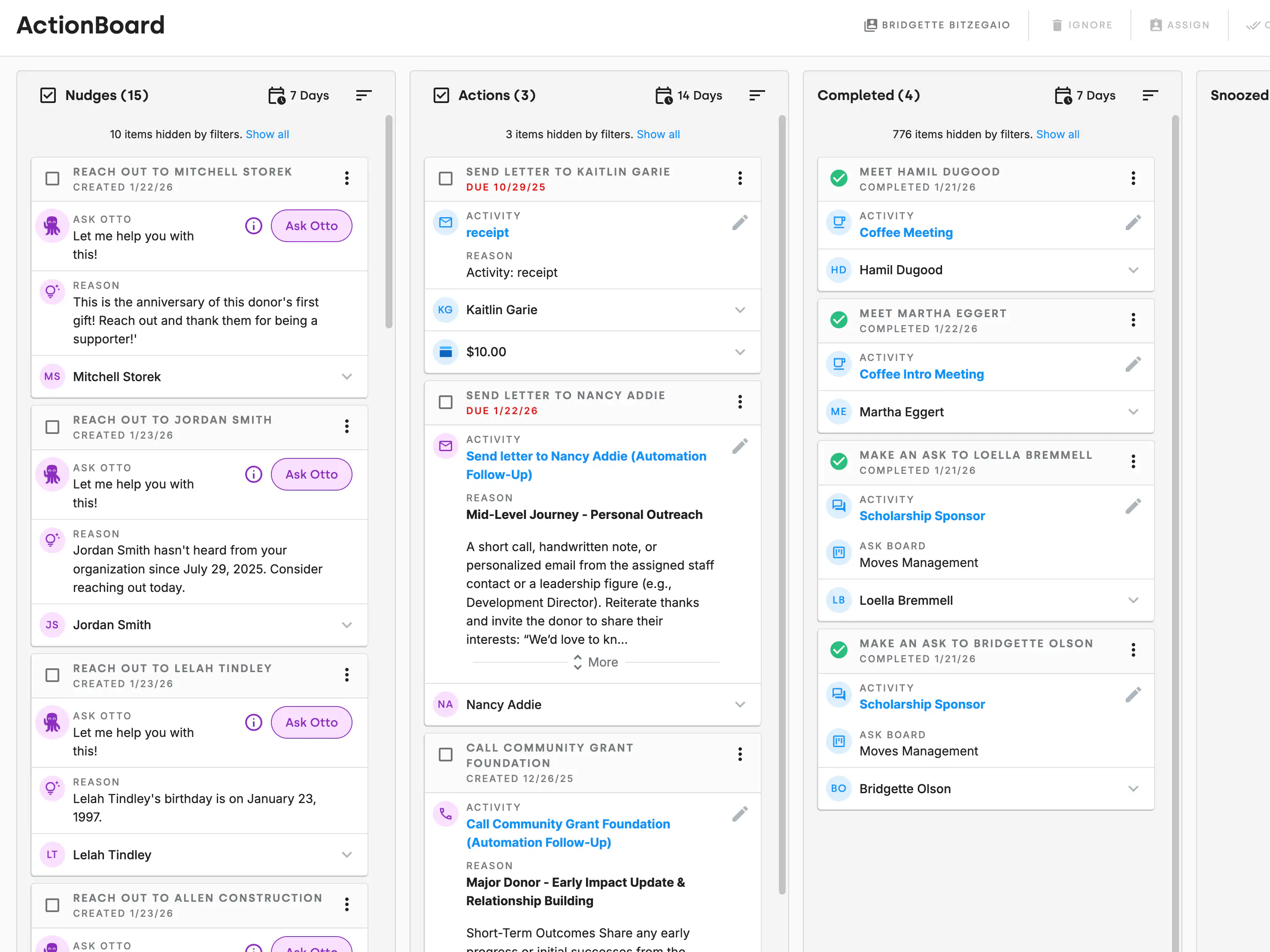Expand Mitchell Storek contact row
Image resolution: width=1270 pixels, height=952 pixels.
[346, 377]
